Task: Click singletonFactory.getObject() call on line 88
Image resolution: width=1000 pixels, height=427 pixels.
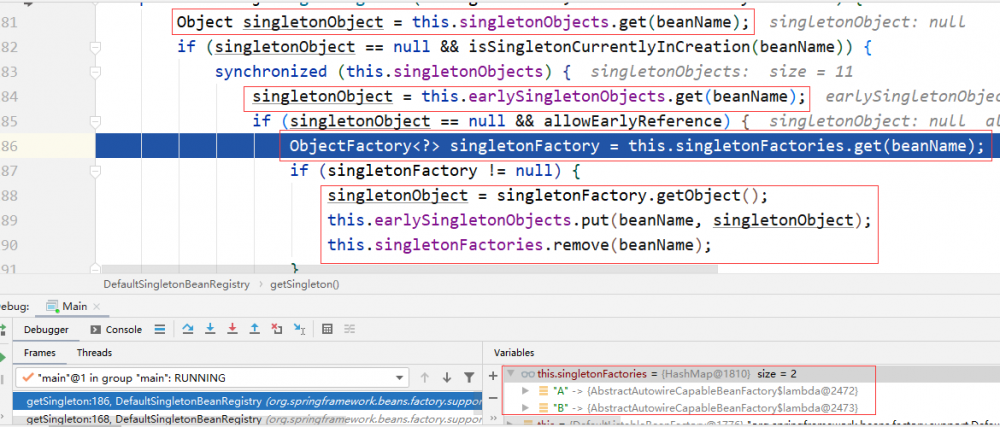Action: 629,195
